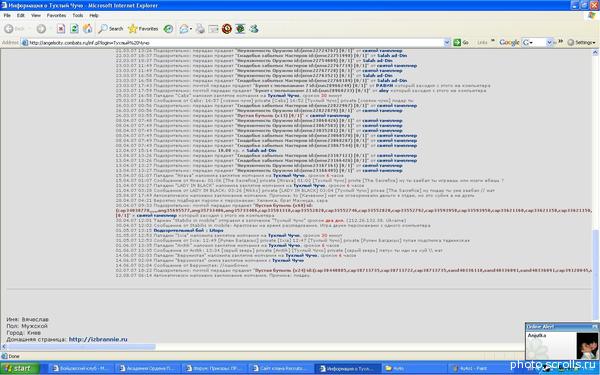
Task: Open the homepage link http://izbrannie.ru
Action: point(98,339)
